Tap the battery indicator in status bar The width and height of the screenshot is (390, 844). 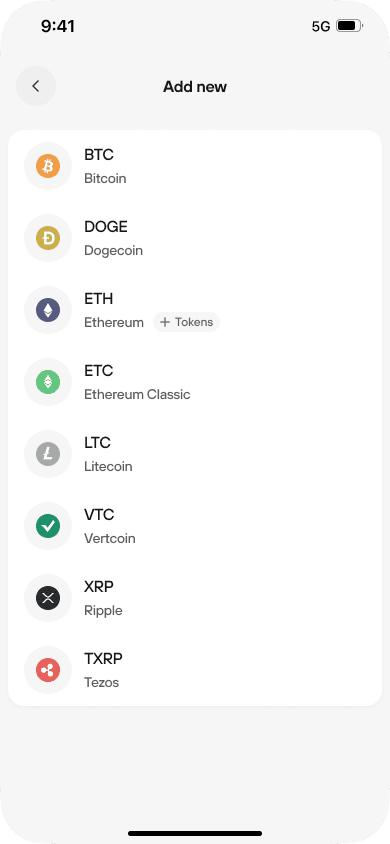(x=350, y=26)
